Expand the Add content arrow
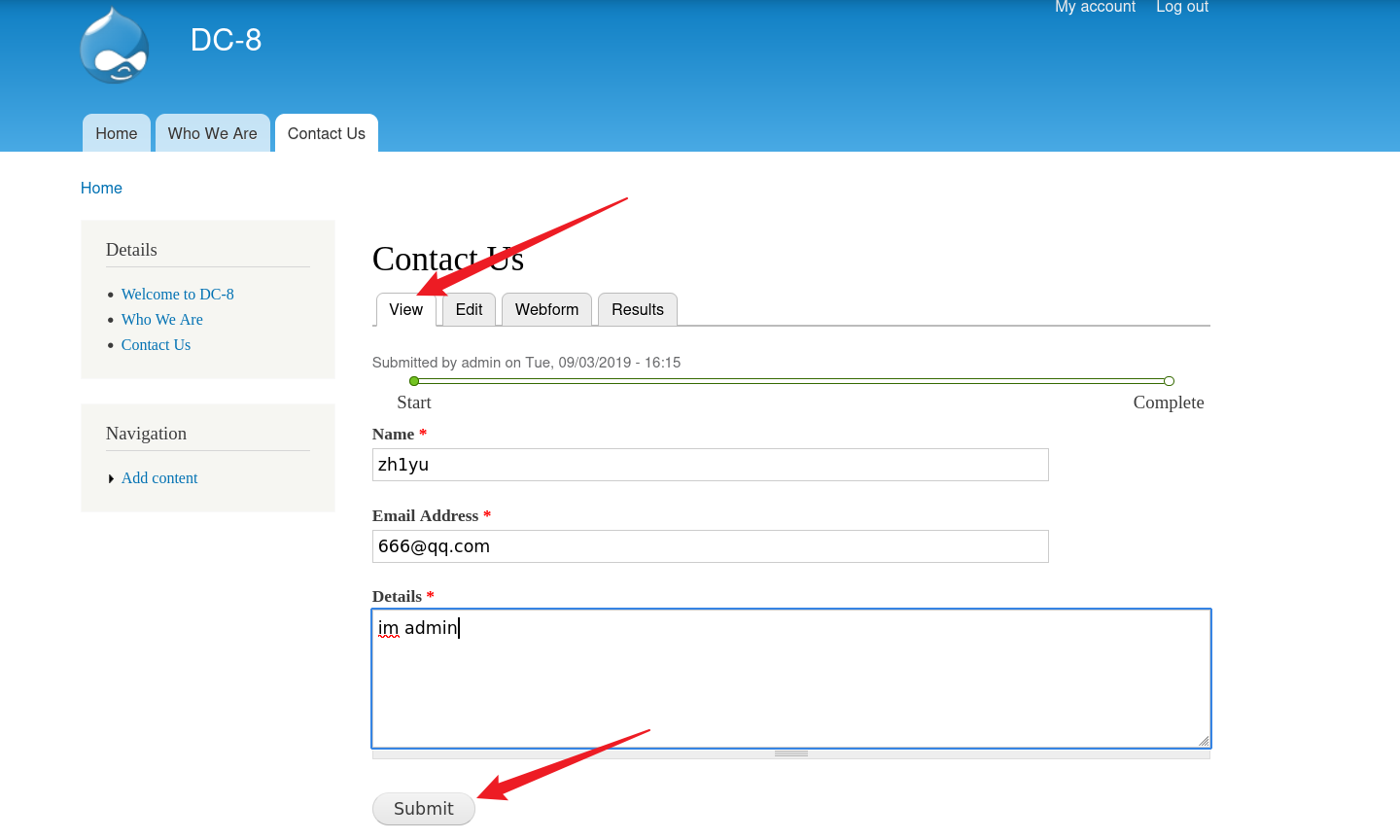1400x840 pixels. point(112,478)
